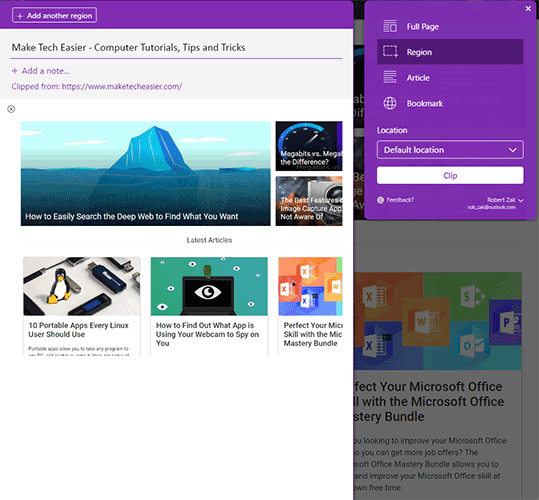Screen dimensions: 539x500
Task: Click 'Perfect Your Mic' article title in preview
Action: [313, 334]
